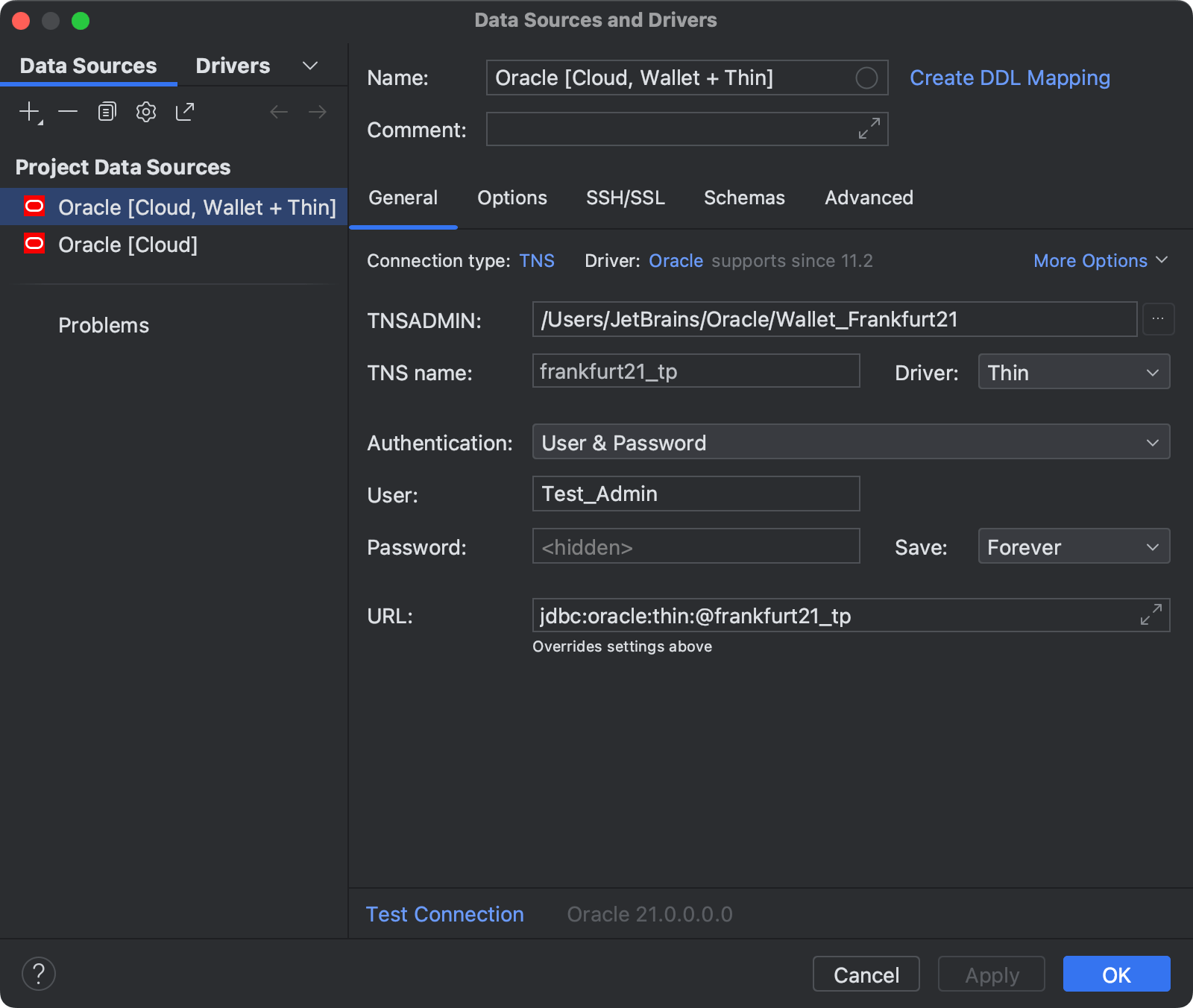The height and width of the screenshot is (1008, 1193).
Task: Click Create DDL Mapping link
Action: pyautogui.click(x=1010, y=78)
